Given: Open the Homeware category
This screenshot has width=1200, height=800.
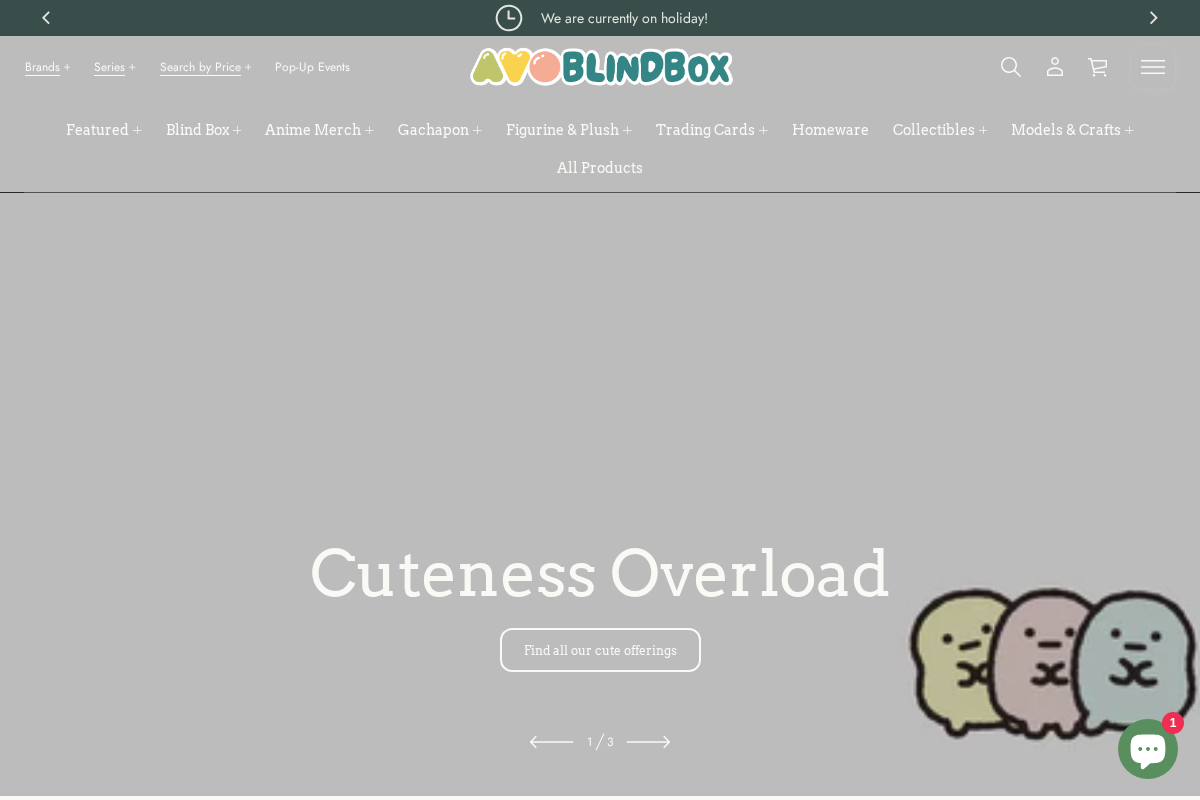Looking at the screenshot, I should point(830,130).
